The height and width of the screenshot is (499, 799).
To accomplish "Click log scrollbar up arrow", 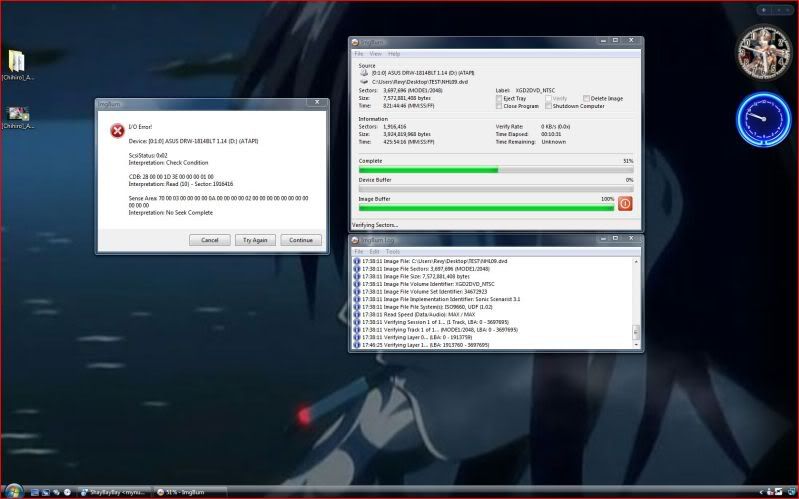I will pyautogui.click(x=636, y=261).
